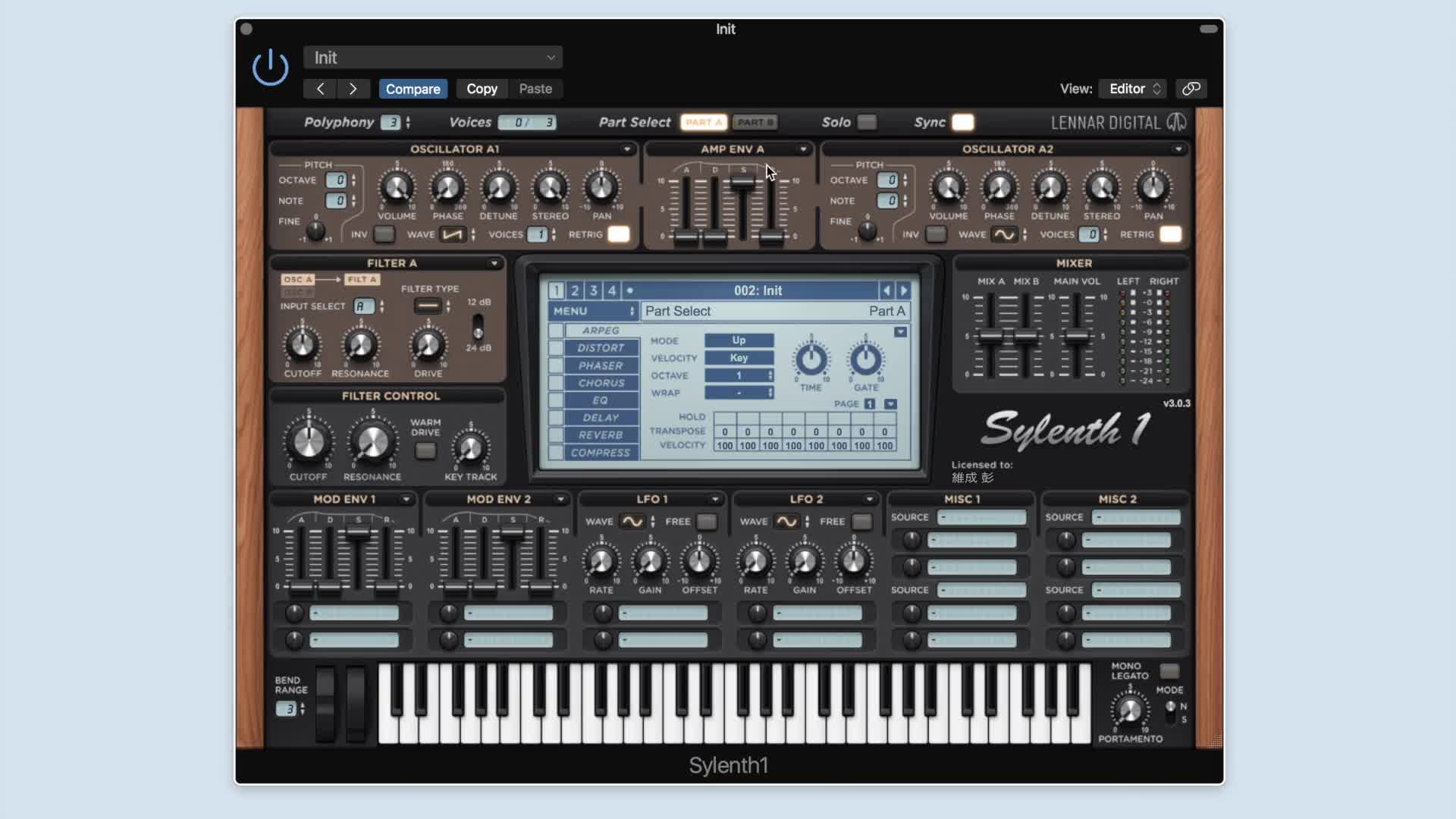Viewport: 1456px width, 819px height.
Task: Select Oscillator A1 waveform icon
Action: coord(453,234)
